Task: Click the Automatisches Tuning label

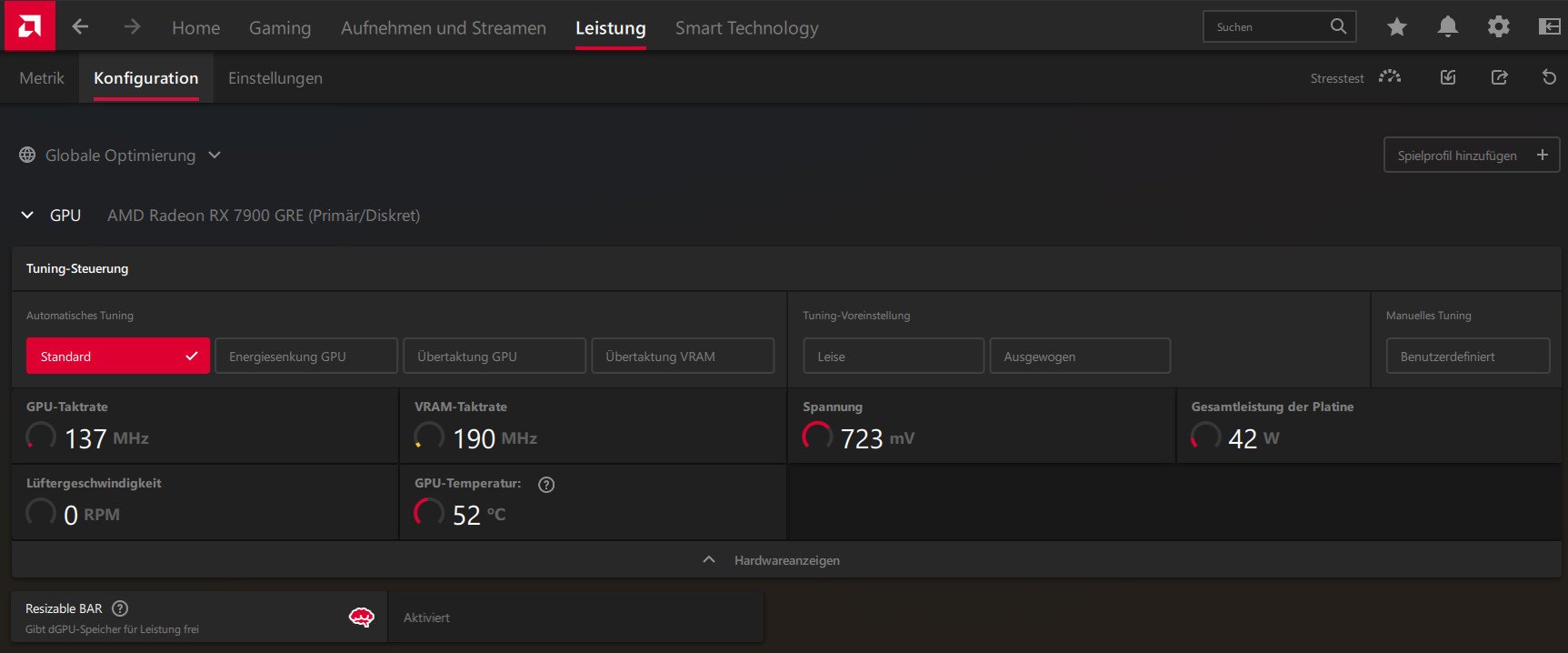Action: click(x=80, y=316)
